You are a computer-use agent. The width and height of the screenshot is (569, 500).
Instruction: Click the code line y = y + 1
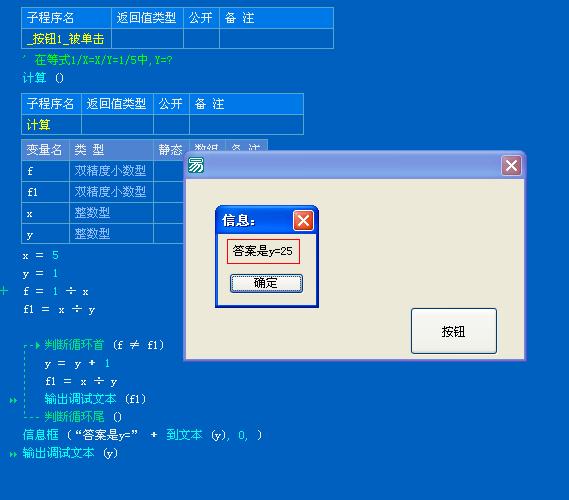(77, 363)
